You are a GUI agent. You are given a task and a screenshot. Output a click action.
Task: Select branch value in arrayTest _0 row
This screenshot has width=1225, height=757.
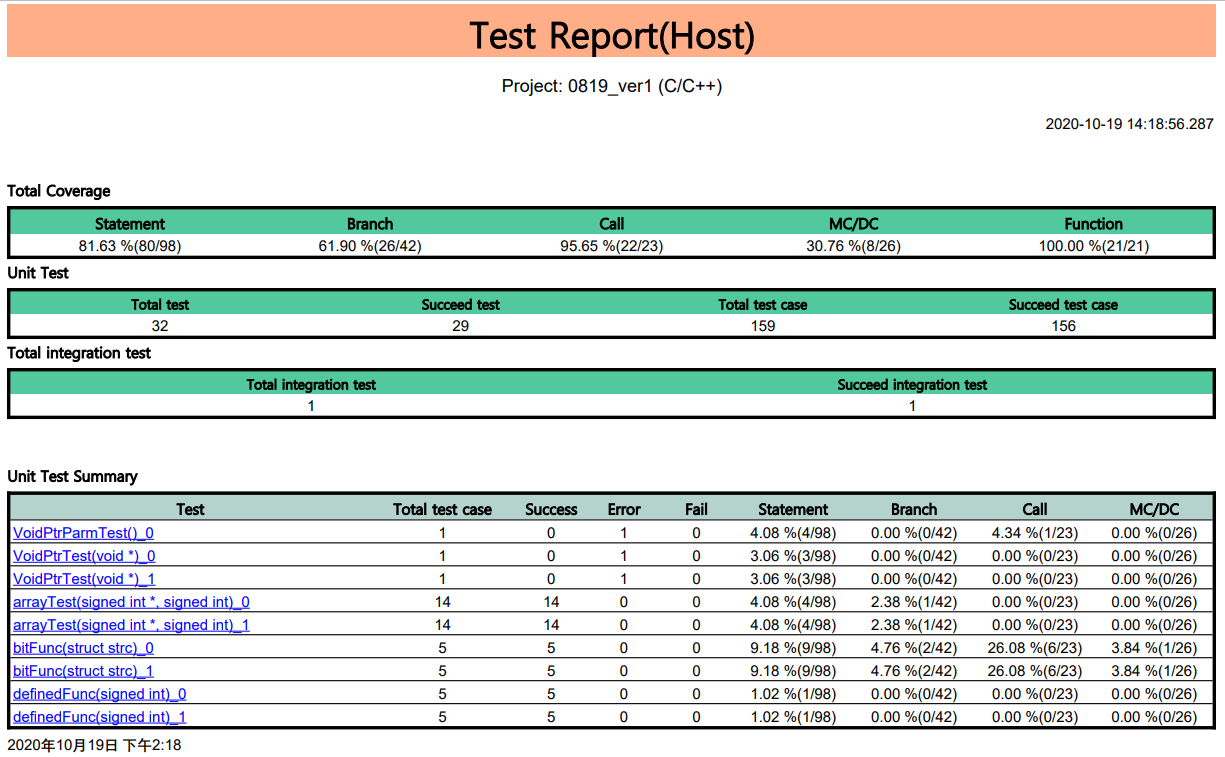[x=914, y=602]
